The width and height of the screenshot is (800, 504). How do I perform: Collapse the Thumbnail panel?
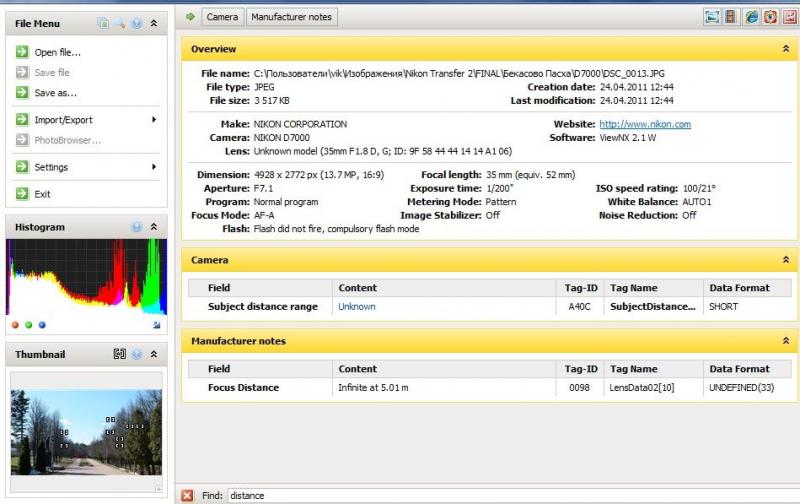tap(154, 354)
